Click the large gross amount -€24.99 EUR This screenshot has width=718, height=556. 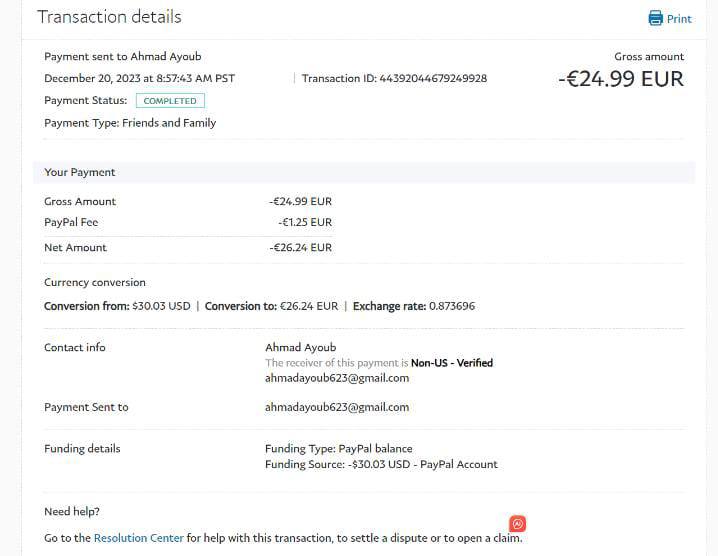click(x=621, y=79)
